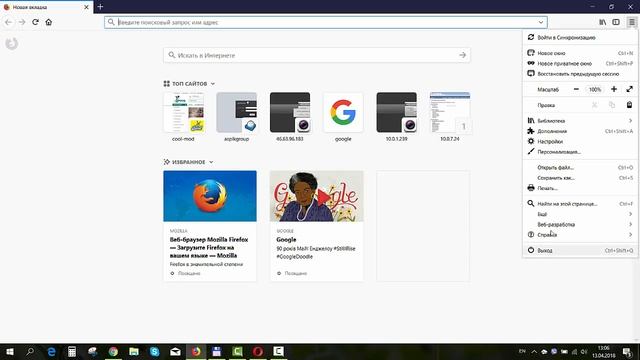Open the Google doodle highlight card
Screen dimensions: 640x360
(316, 226)
